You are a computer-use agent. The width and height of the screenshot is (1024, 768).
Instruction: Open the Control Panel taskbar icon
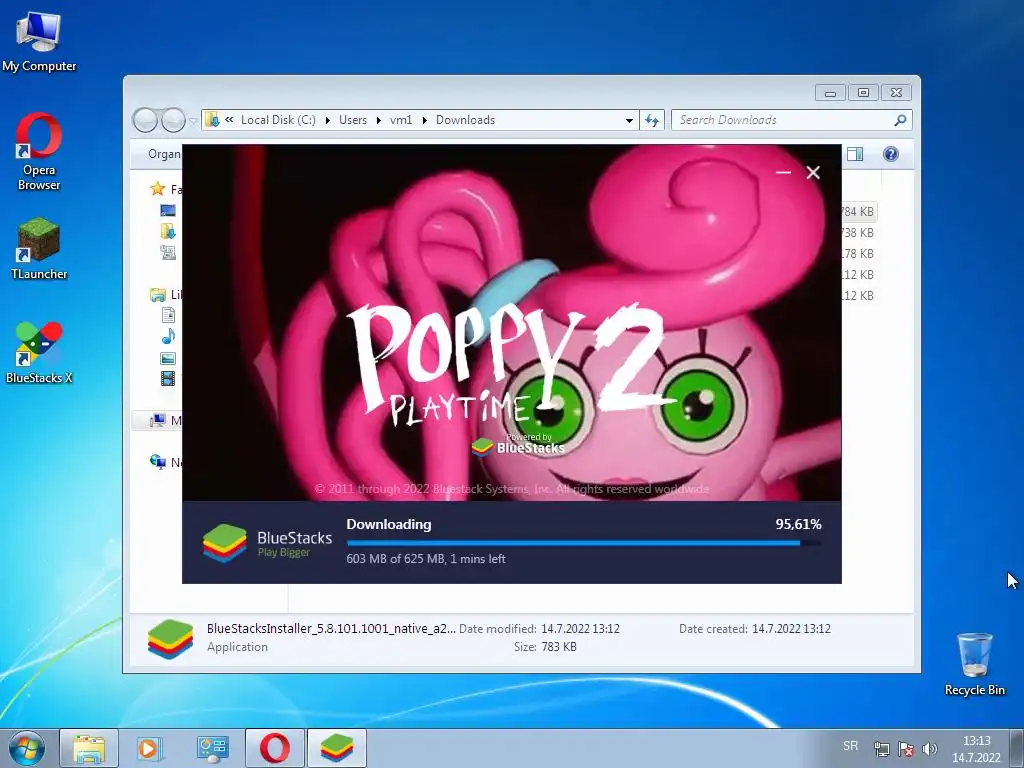click(212, 748)
